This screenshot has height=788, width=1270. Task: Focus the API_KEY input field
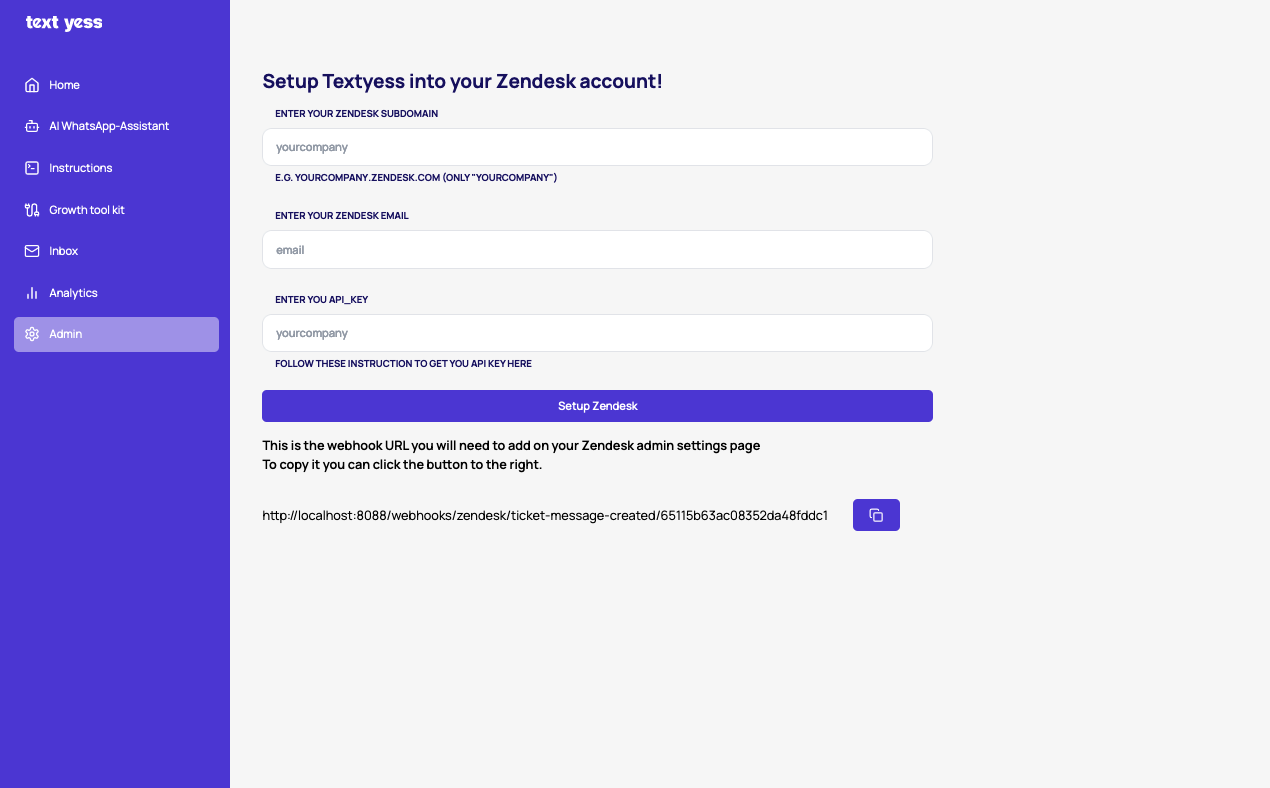tap(597, 333)
